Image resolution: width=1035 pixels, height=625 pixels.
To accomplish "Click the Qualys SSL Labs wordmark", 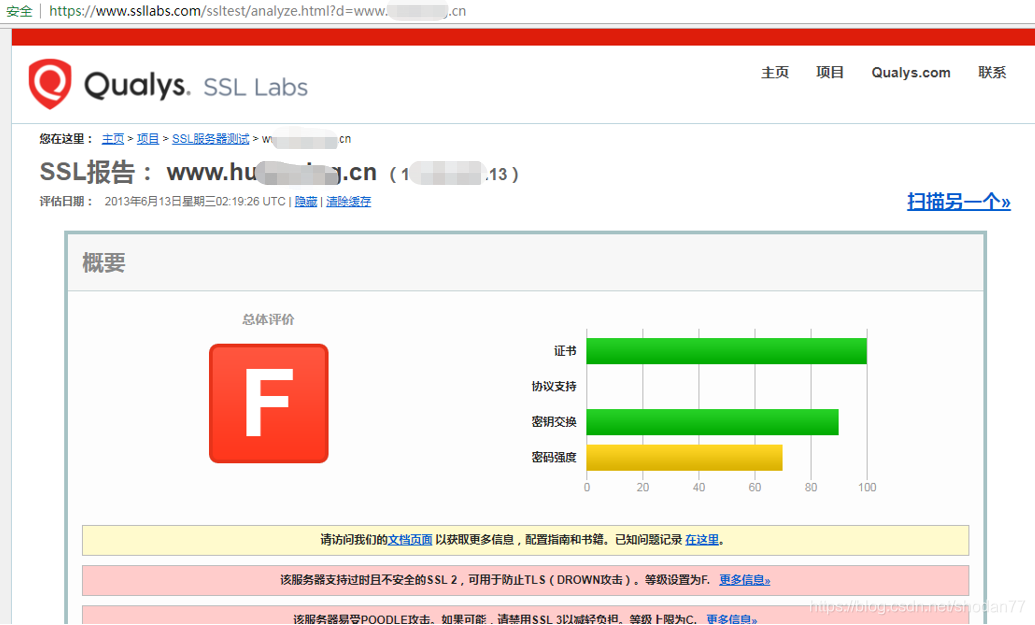I will (x=196, y=86).
